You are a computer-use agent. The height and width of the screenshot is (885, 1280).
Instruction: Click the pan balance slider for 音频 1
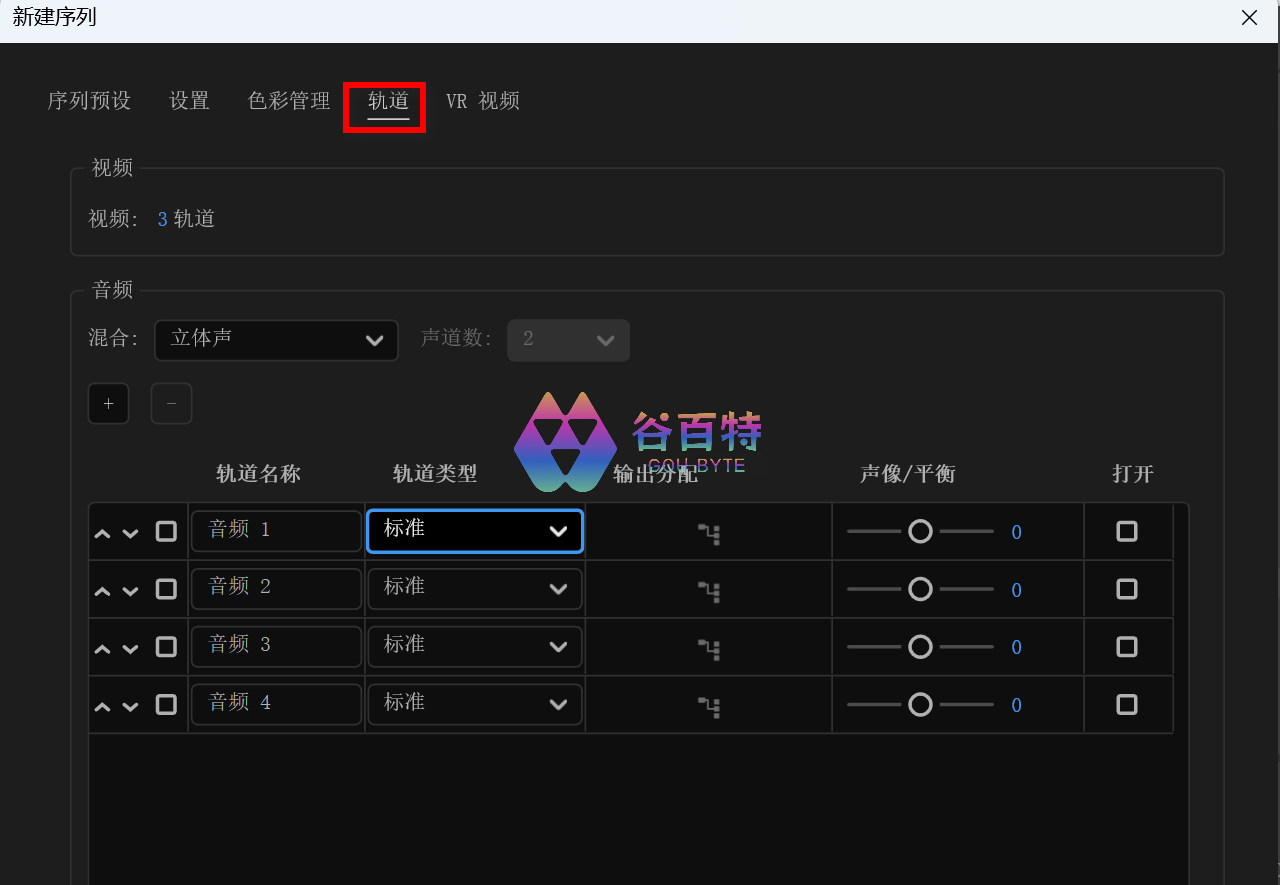(x=920, y=532)
